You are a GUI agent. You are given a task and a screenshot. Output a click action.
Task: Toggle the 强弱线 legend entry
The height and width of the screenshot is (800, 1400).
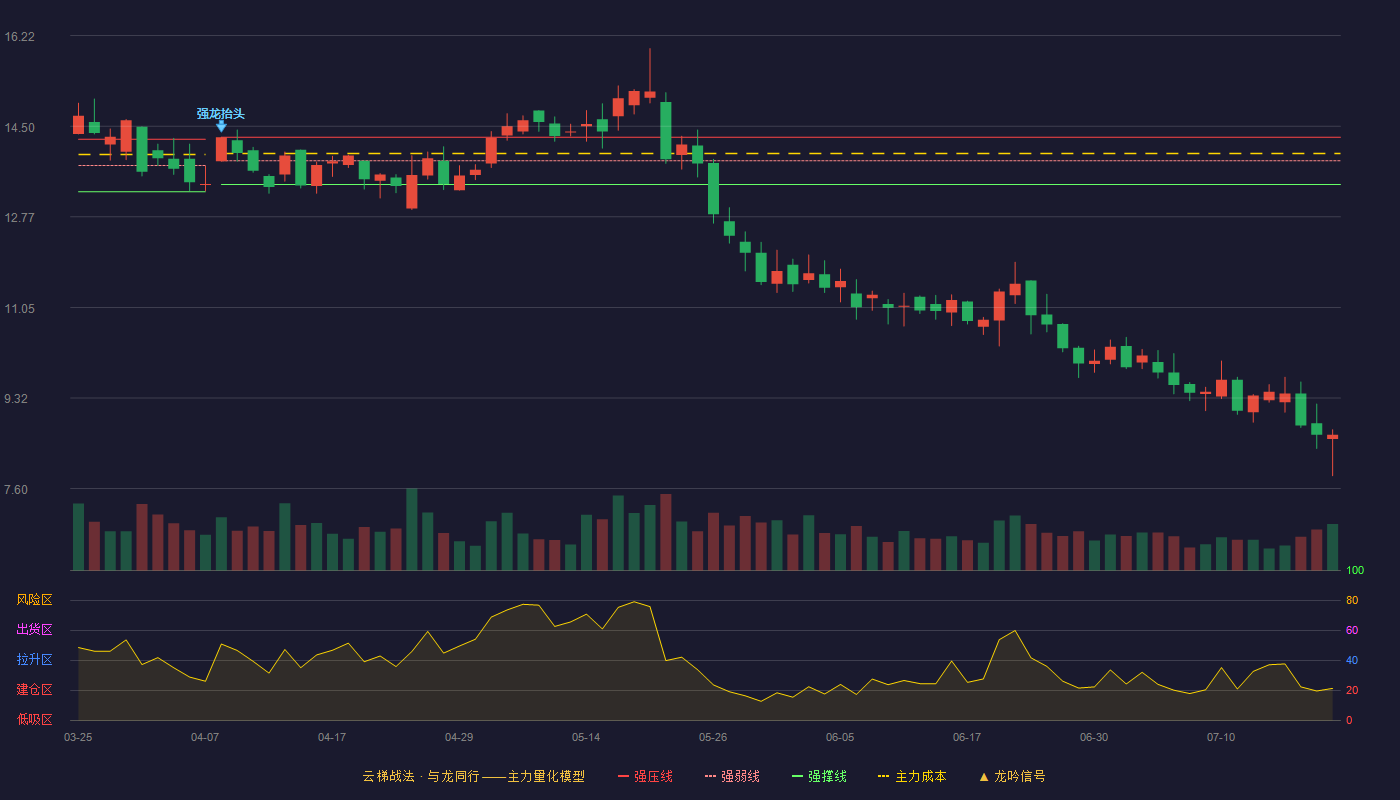pyautogui.click(x=732, y=776)
